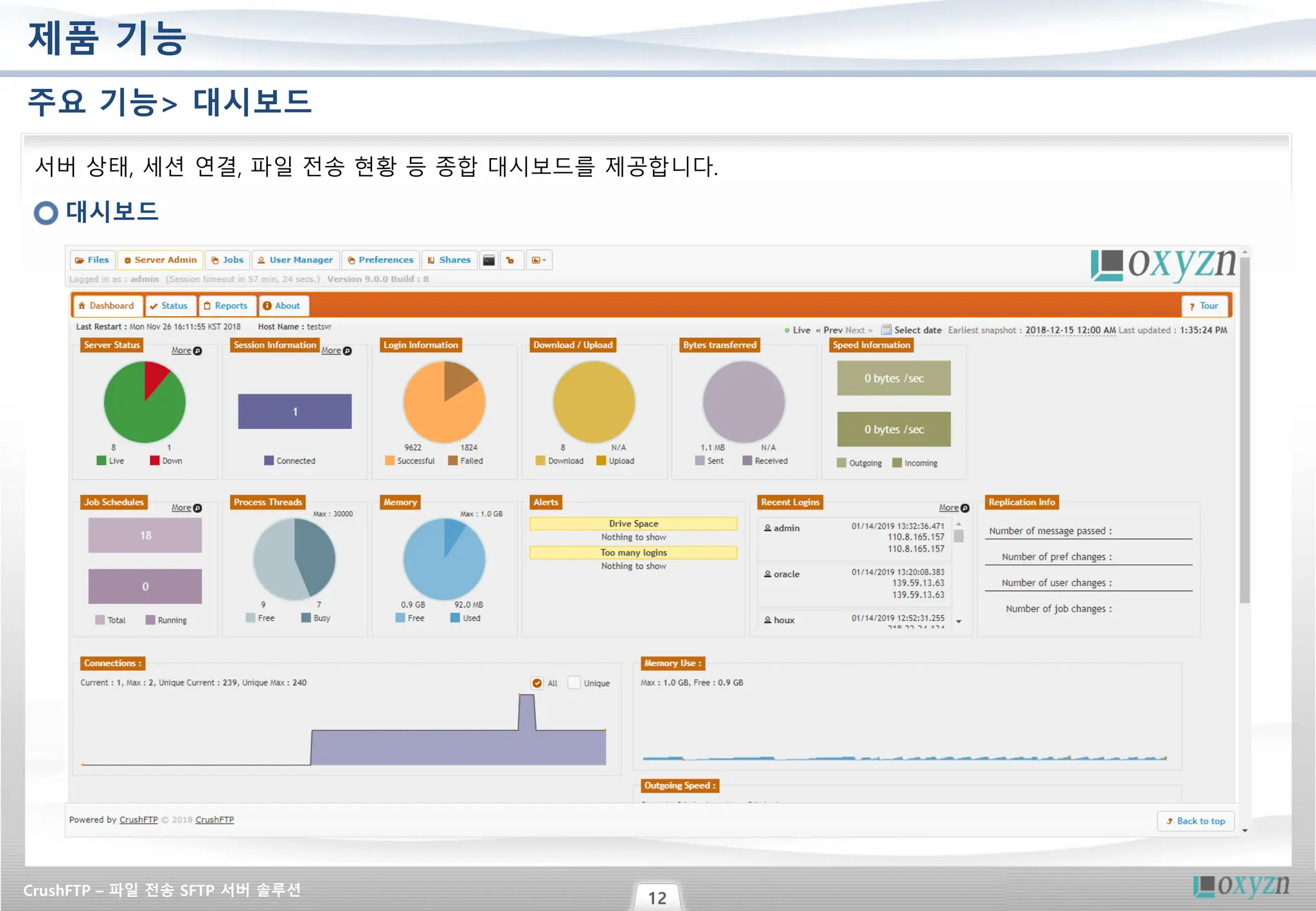
Task: Open User Manager
Action: [295, 260]
